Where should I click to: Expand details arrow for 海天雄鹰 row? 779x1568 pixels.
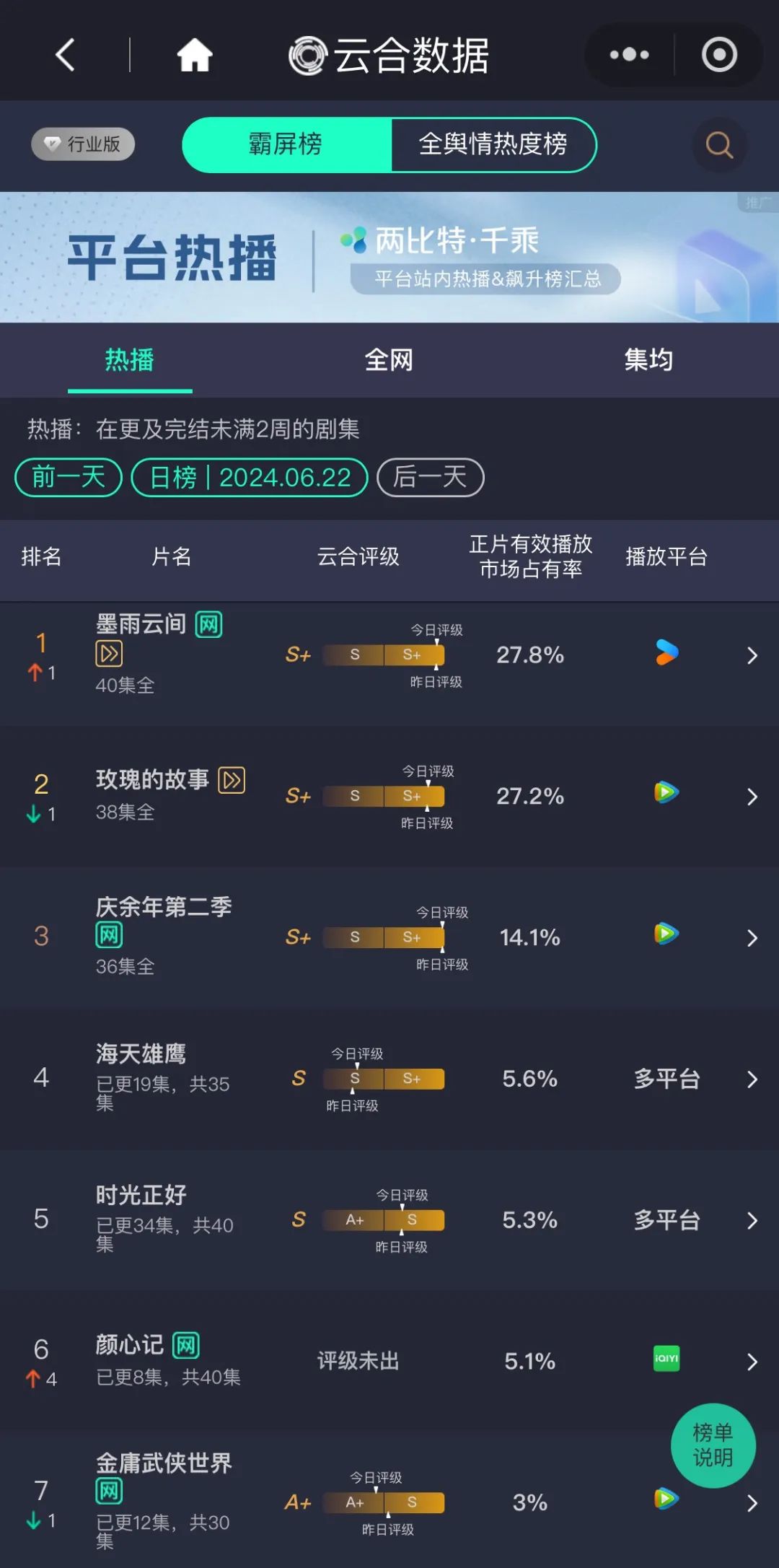pyautogui.click(x=752, y=1079)
